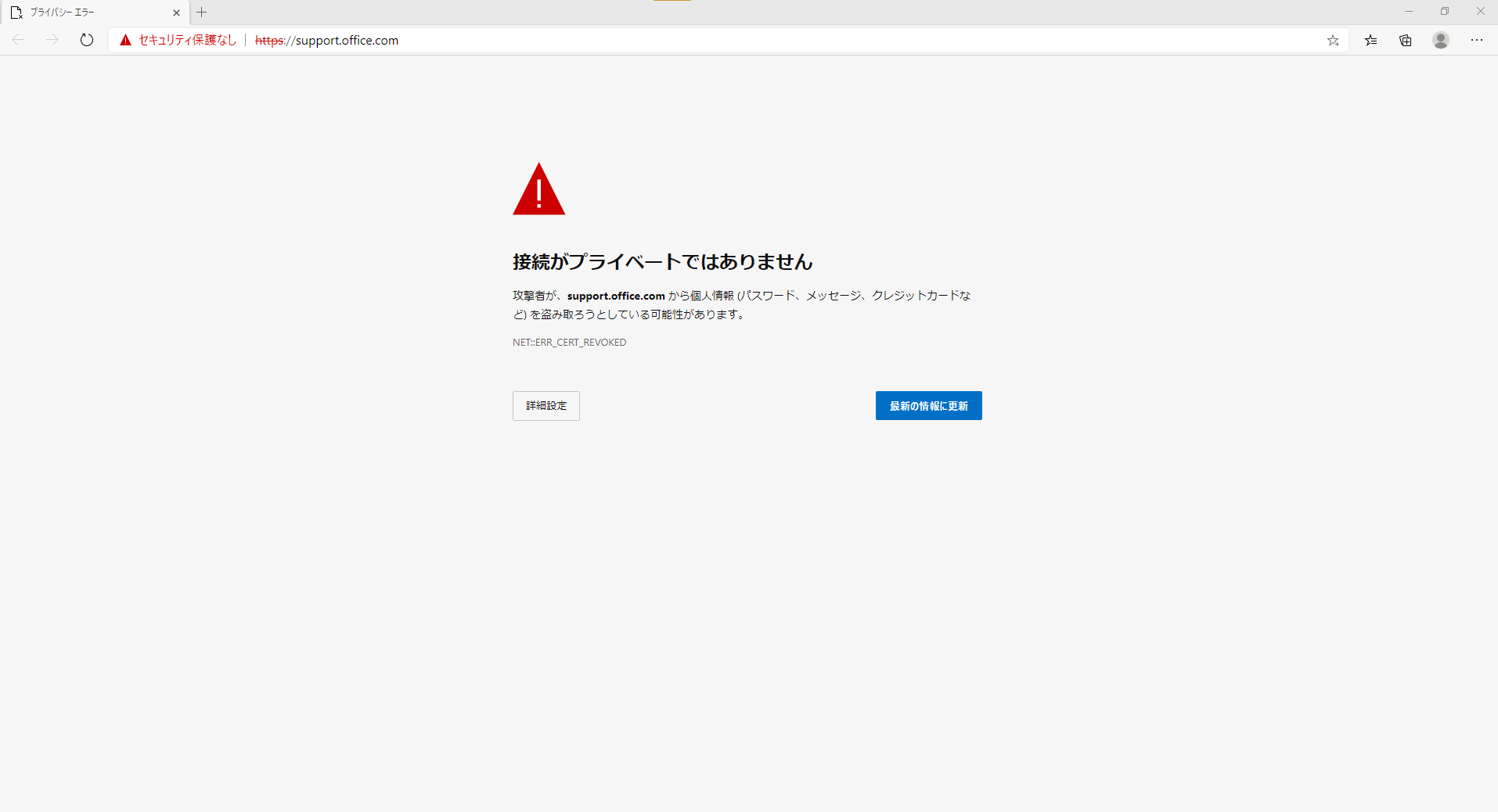Click the セキュリティ保護なし security label
This screenshot has width=1498, height=812.
(x=188, y=40)
